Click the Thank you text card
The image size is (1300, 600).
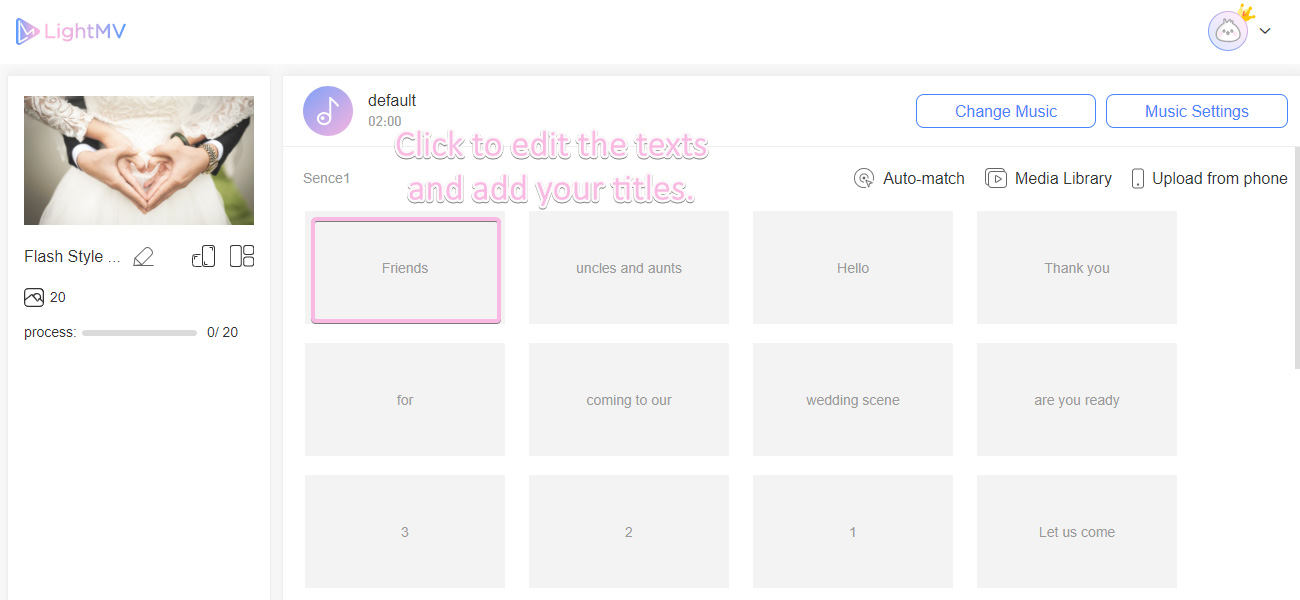coord(1076,268)
